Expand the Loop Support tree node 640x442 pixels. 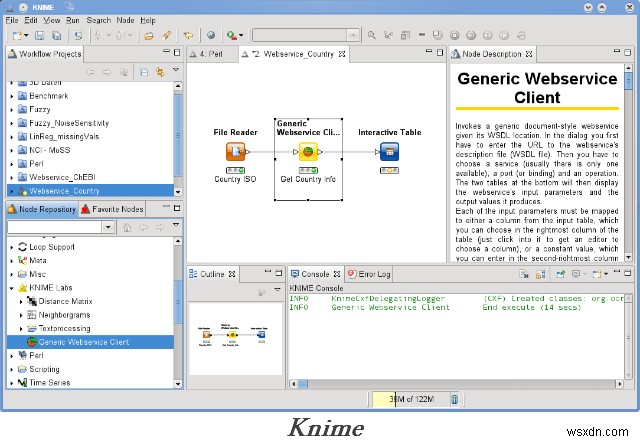[x=11, y=248]
